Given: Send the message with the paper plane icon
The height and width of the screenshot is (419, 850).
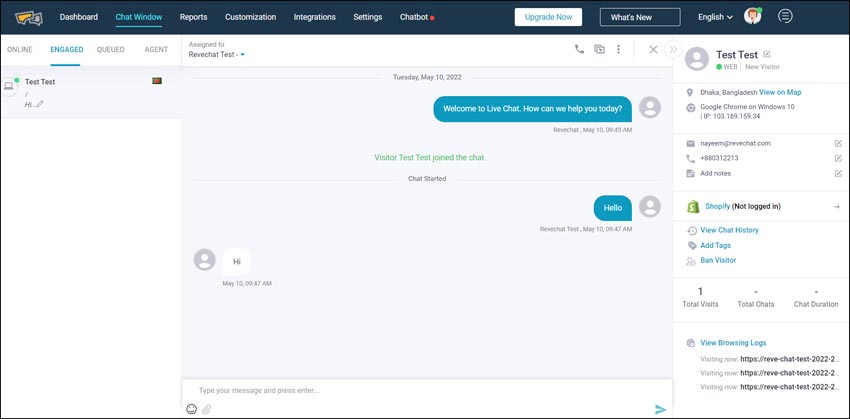Looking at the screenshot, I should click(660, 409).
